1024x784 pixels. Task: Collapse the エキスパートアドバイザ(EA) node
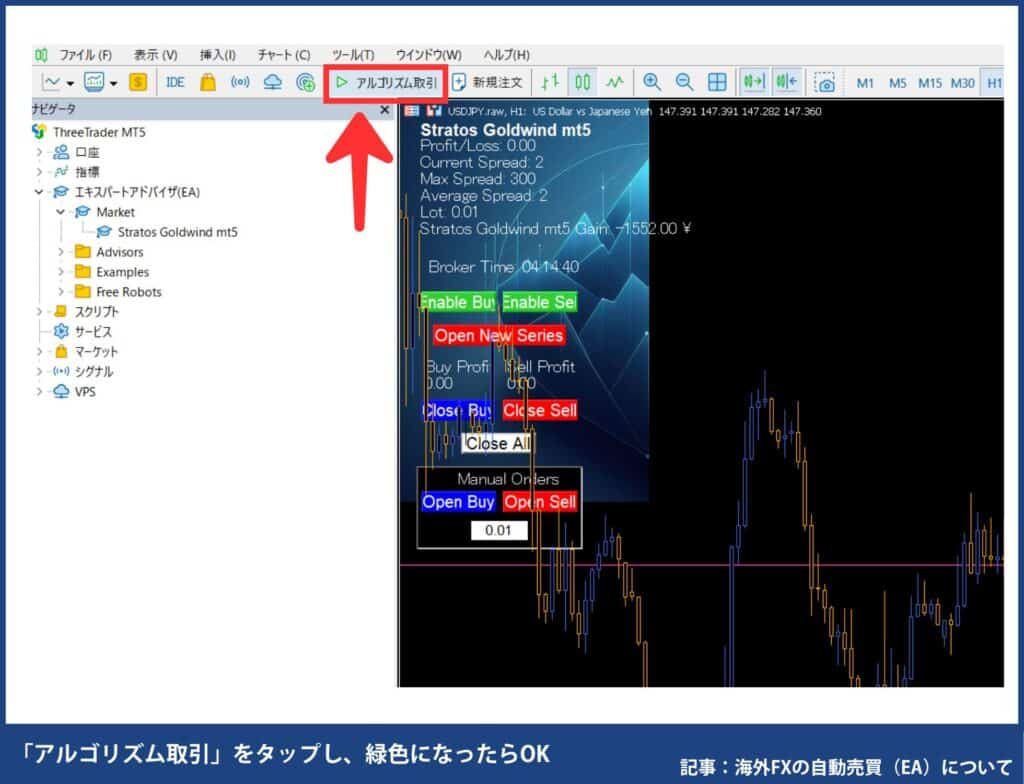click(x=39, y=192)
